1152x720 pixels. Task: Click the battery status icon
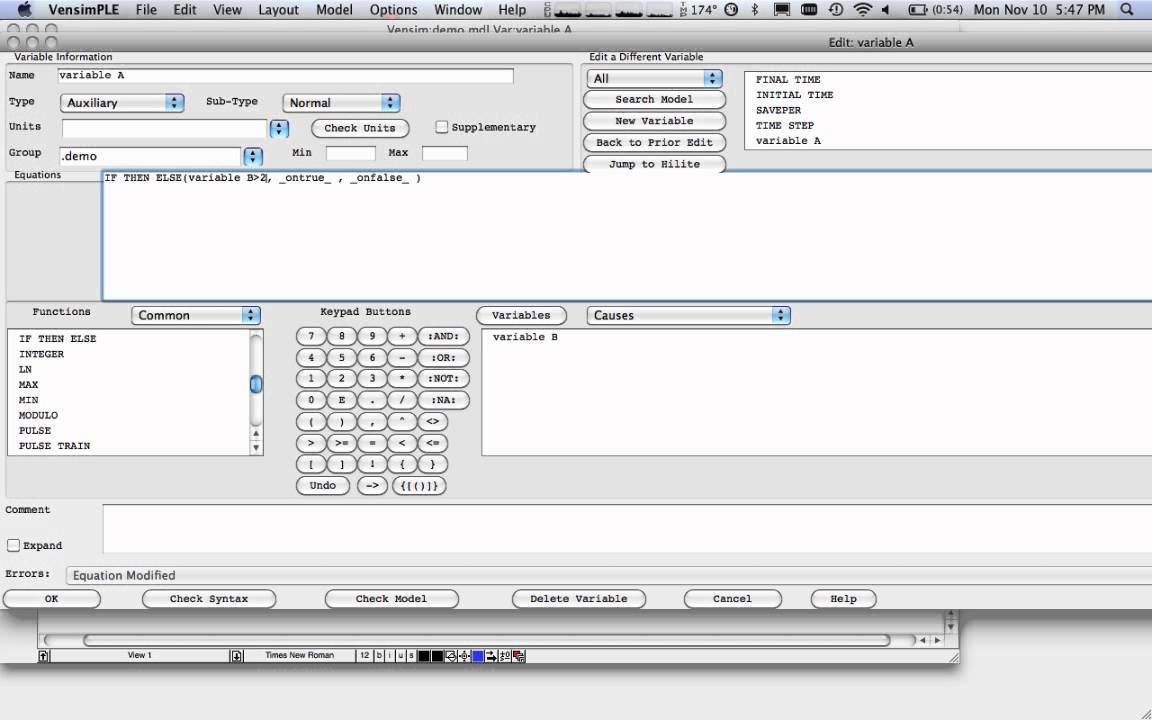tap(918, 10)
